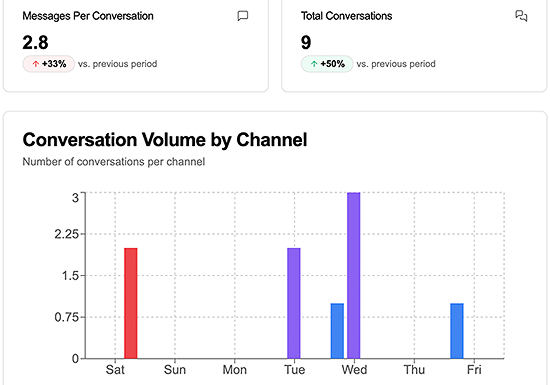Screen dimensions: 550x385
Task: Click the Conversation Volume by Channel heading
Action: point(165,140)
